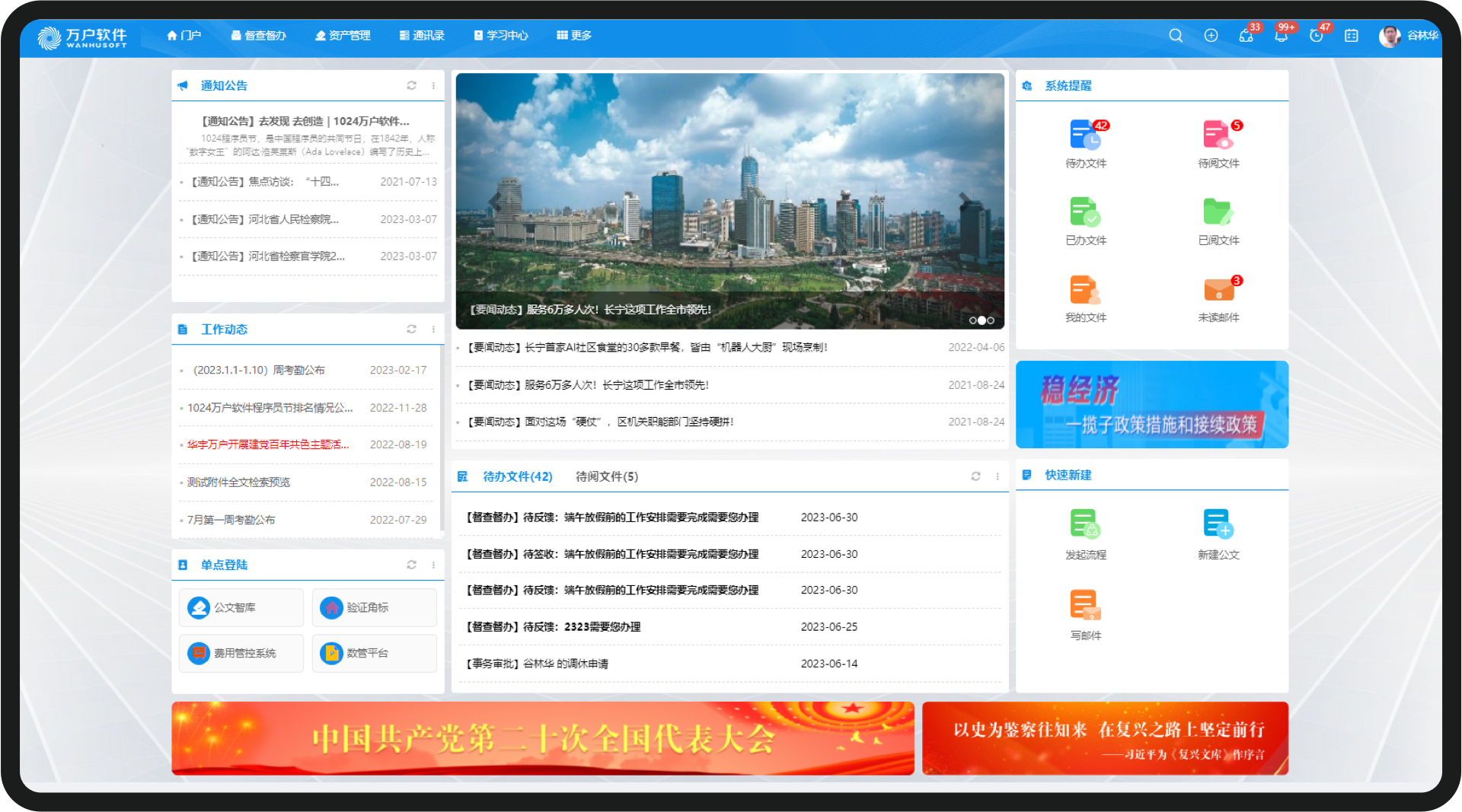The width and height of the screenshot is (1462, 812).
Task: Expand the 单点登陆 panel options menu
Action: (433, 565)
